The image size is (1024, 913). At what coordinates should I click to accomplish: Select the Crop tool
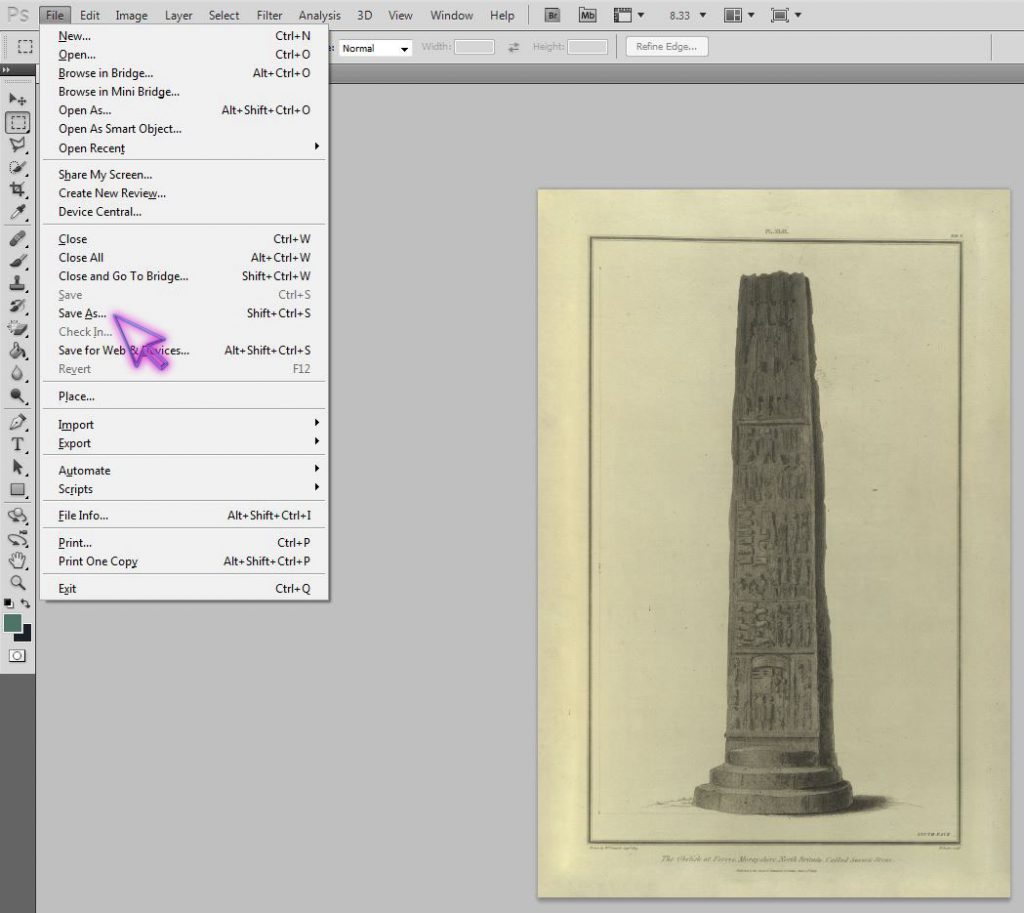(18, 190)
